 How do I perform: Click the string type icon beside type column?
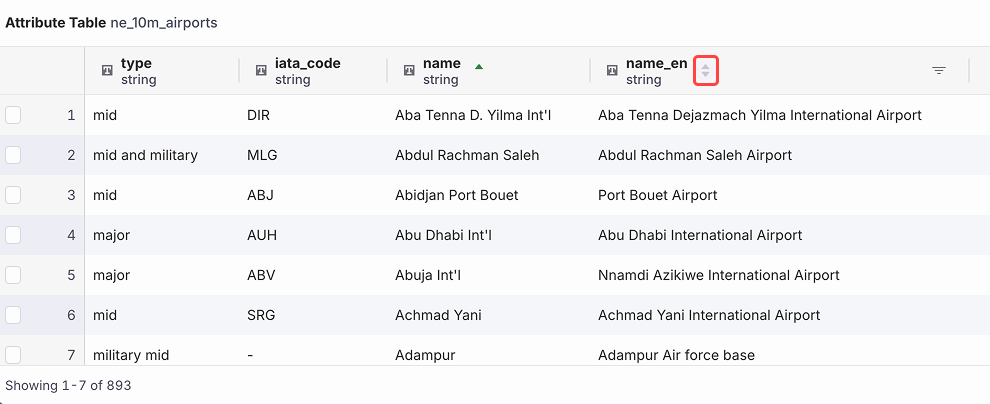107,71
